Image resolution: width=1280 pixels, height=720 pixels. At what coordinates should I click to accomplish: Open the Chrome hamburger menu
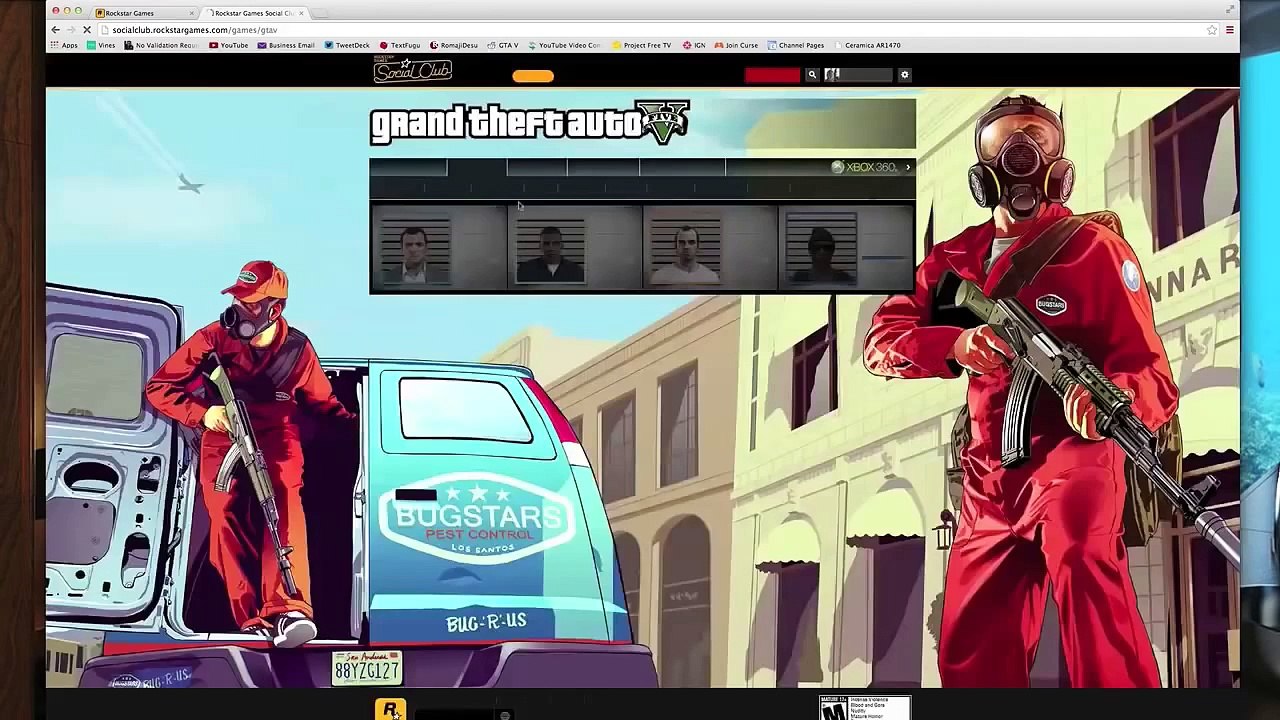(1230, 30)
